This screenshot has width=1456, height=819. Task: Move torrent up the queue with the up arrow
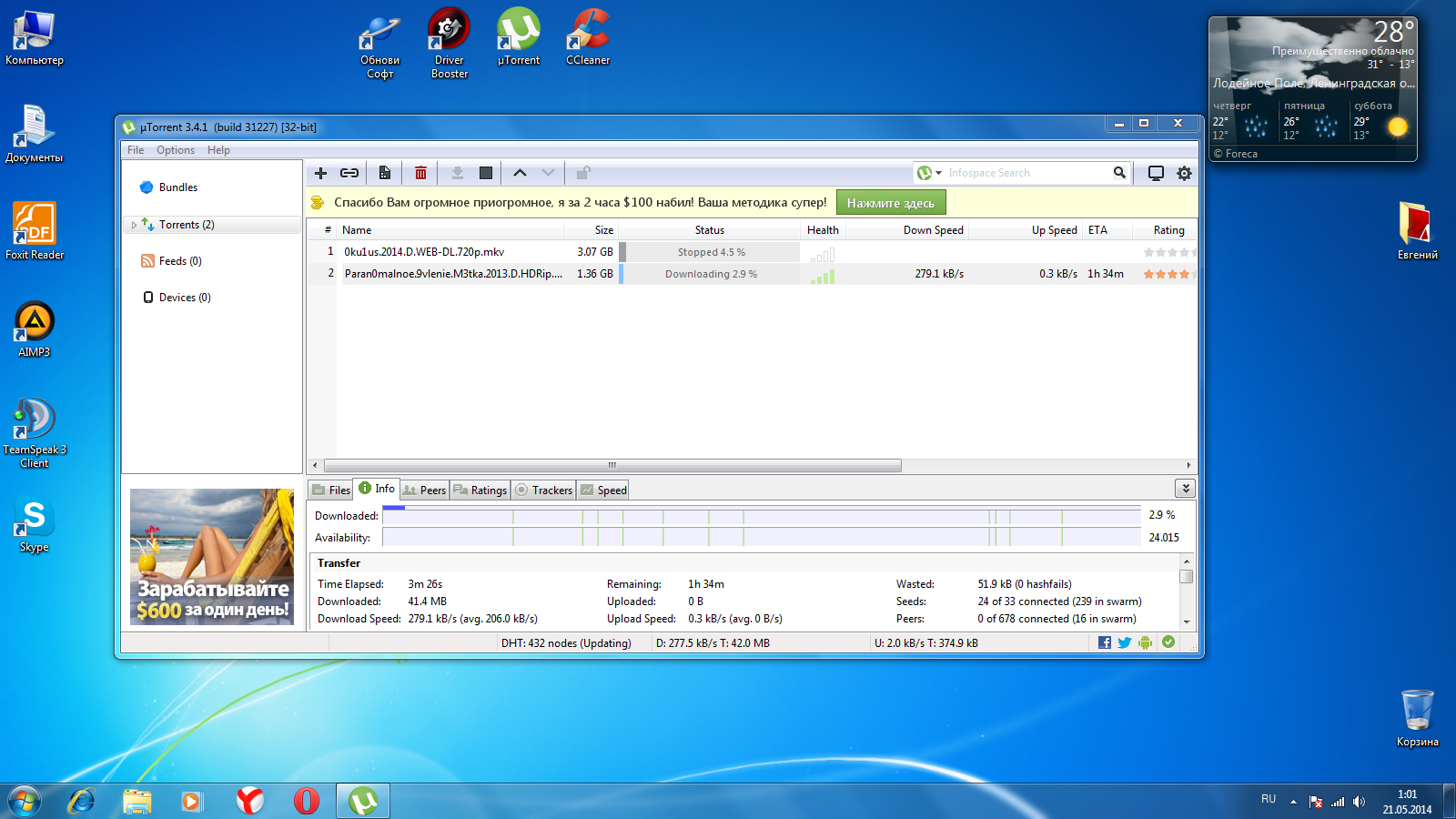pos(520,173)
